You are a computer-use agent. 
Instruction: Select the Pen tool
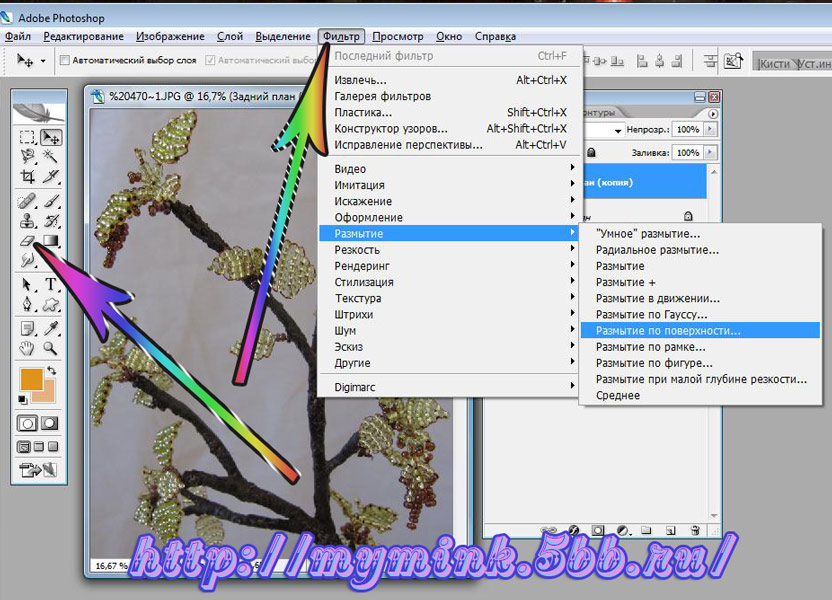[x=27, y=304]
